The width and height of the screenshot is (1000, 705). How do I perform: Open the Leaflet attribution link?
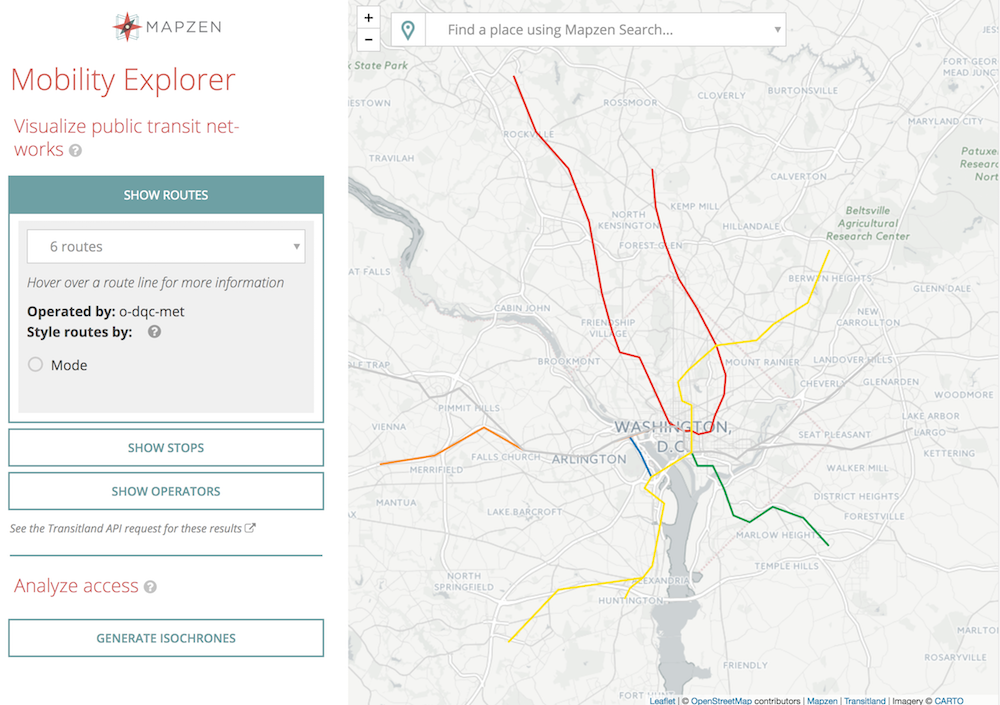(662, 701)
